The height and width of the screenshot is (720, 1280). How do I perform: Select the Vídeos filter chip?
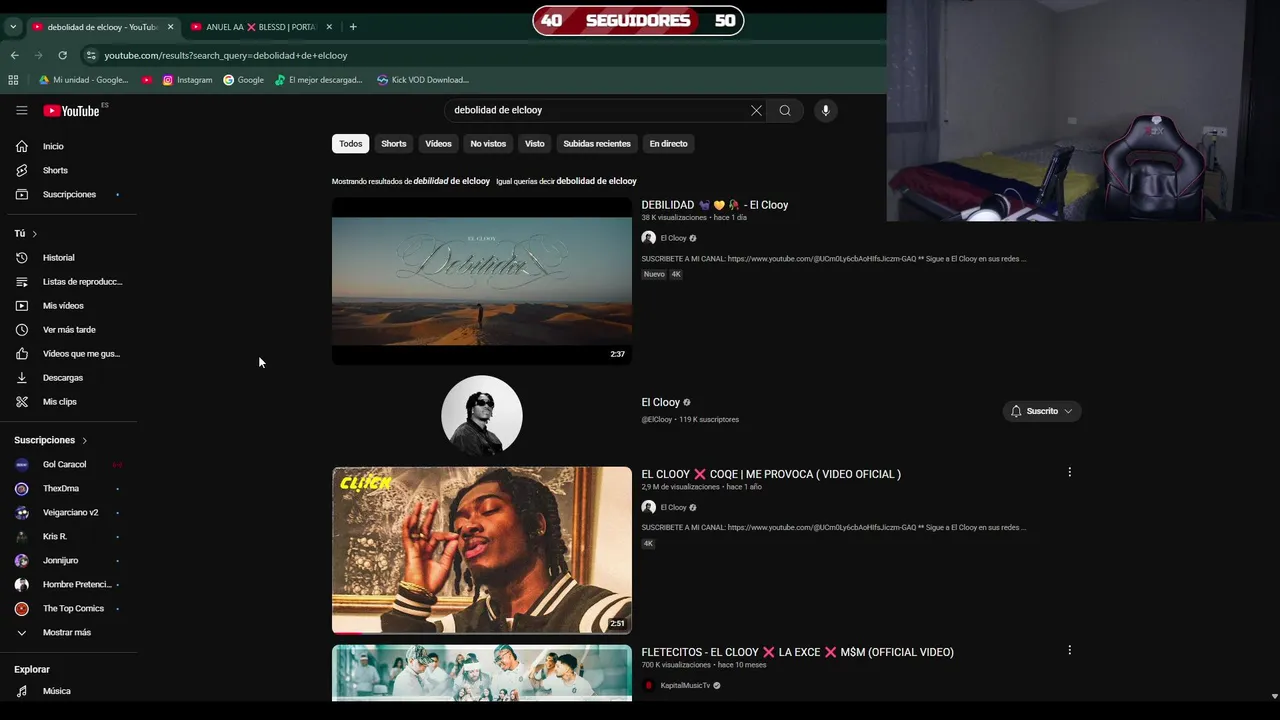pos(438,144)
